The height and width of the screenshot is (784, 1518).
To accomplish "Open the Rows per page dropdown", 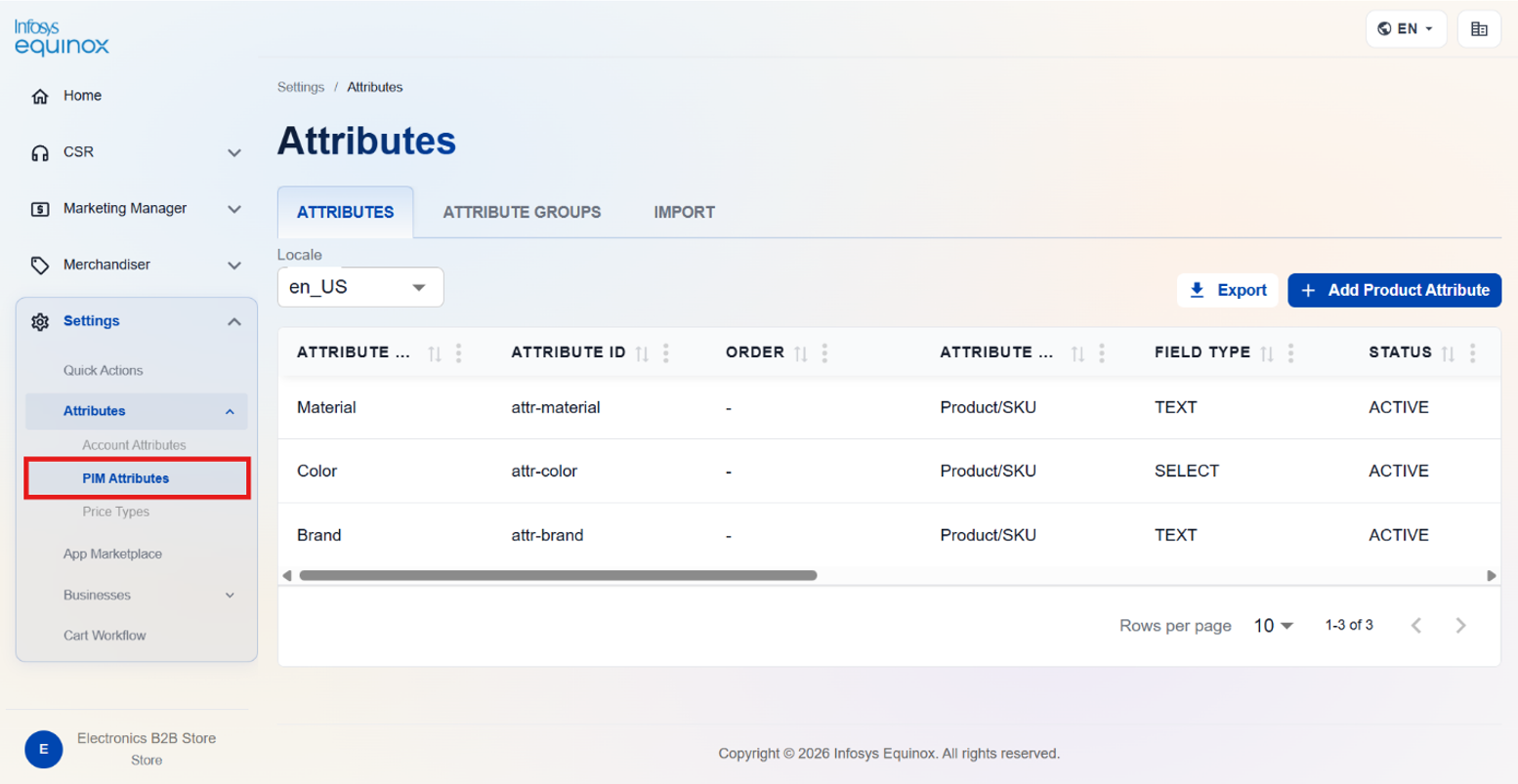I will point(1273,626).
